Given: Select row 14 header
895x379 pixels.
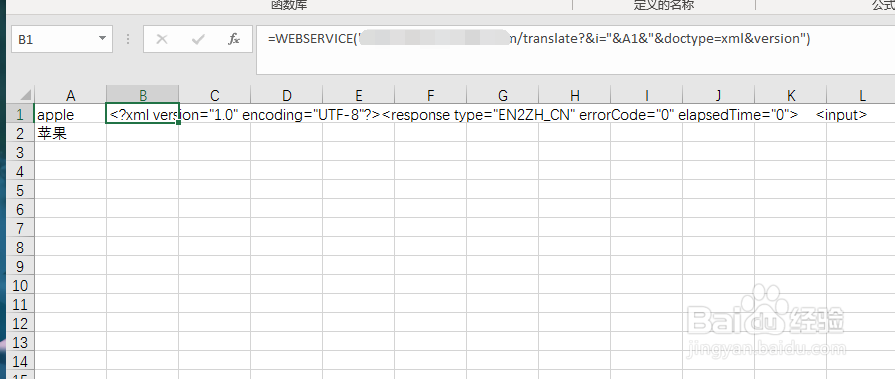Looking at the screenshot, I should point(21,361).
